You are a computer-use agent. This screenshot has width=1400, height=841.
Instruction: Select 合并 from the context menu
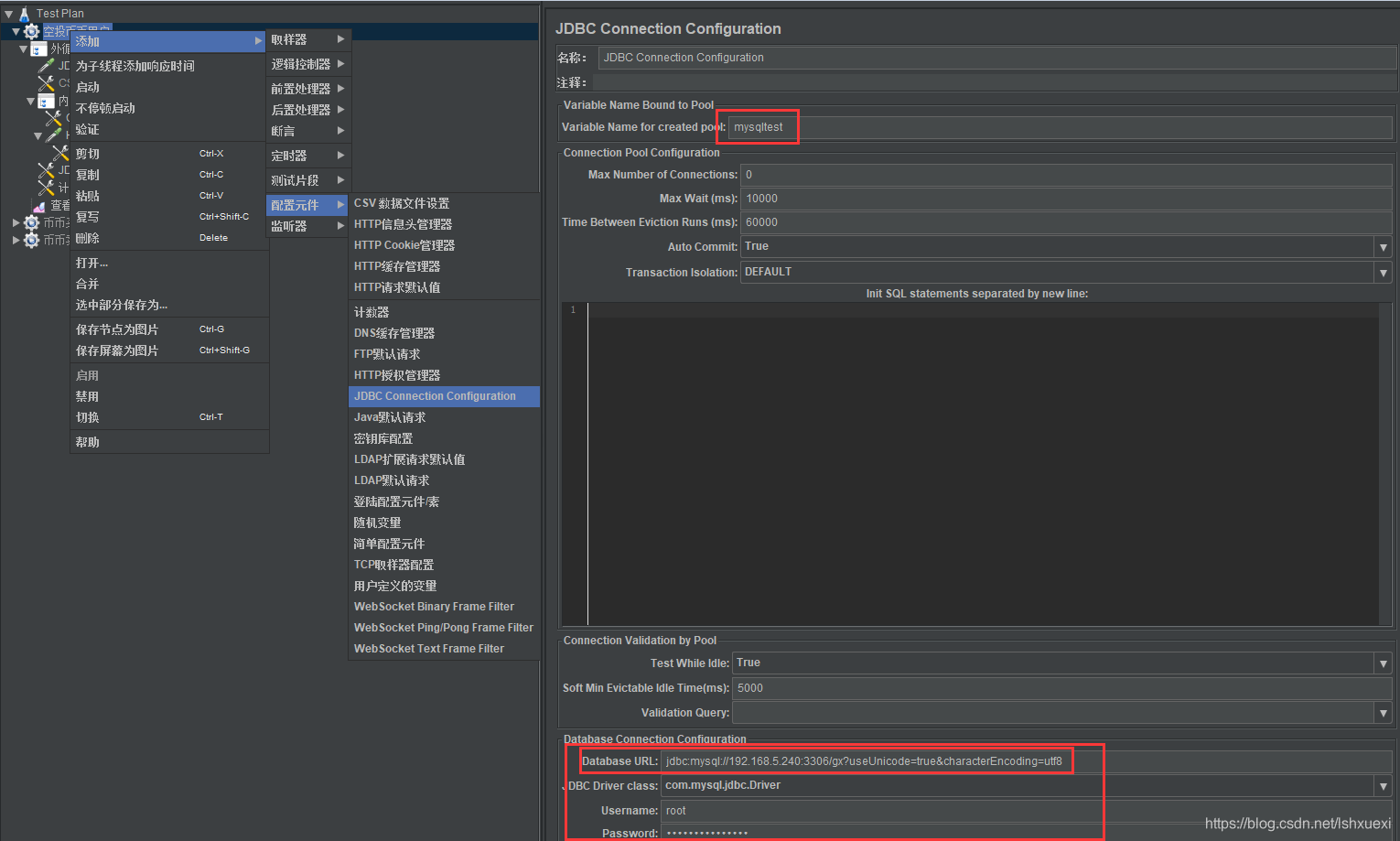[168, 284]
